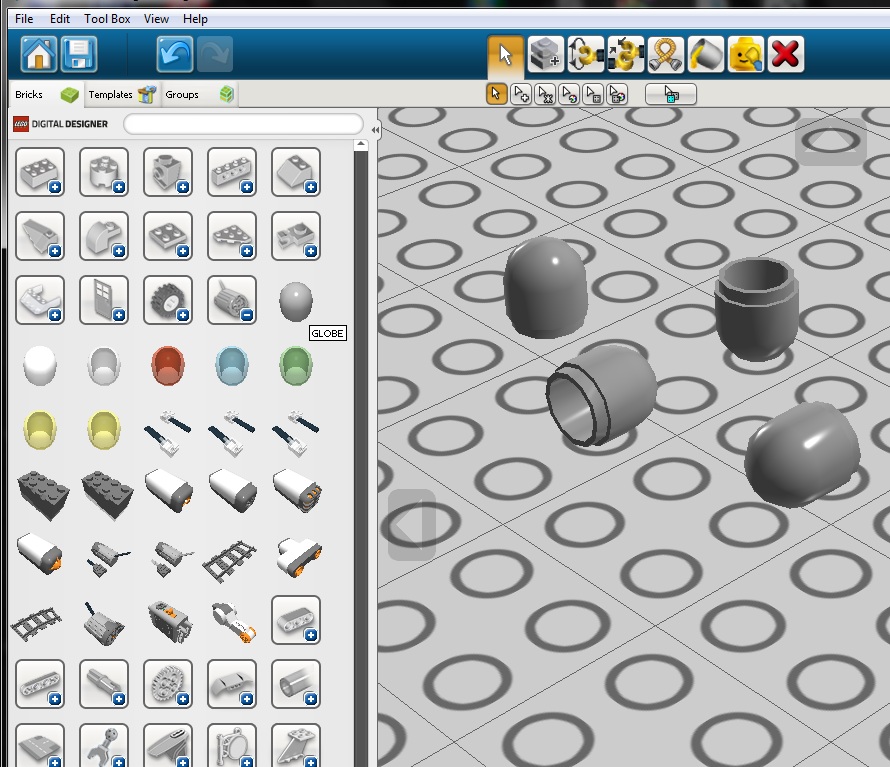Pick the Hinge Align tool

(x=625, y=55)
